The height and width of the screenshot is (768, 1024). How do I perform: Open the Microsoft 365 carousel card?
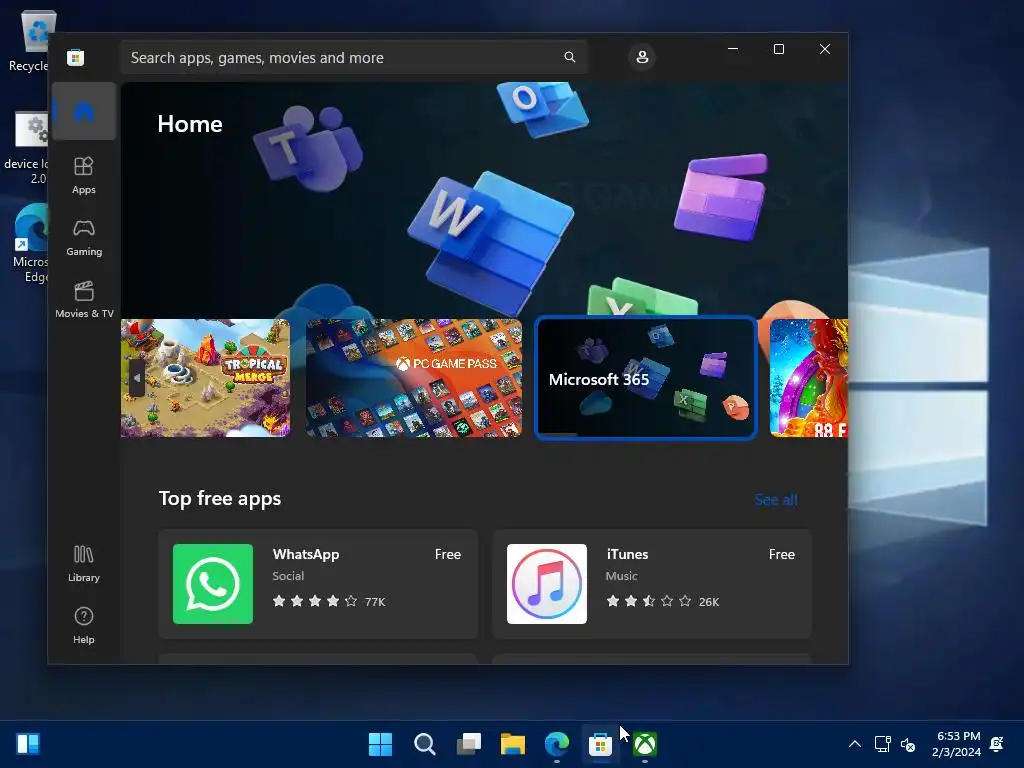click(646, 378)
